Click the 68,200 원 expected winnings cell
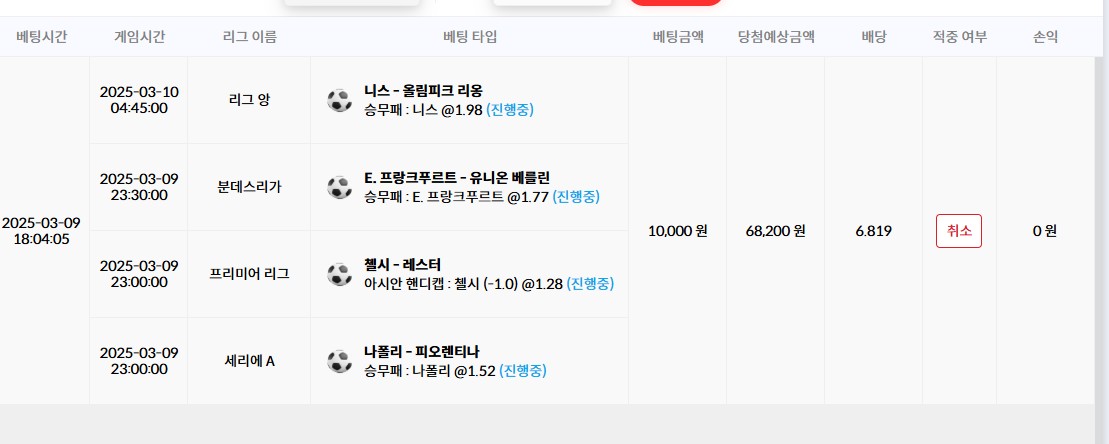The image size is (1109, 444). (775, 231)
